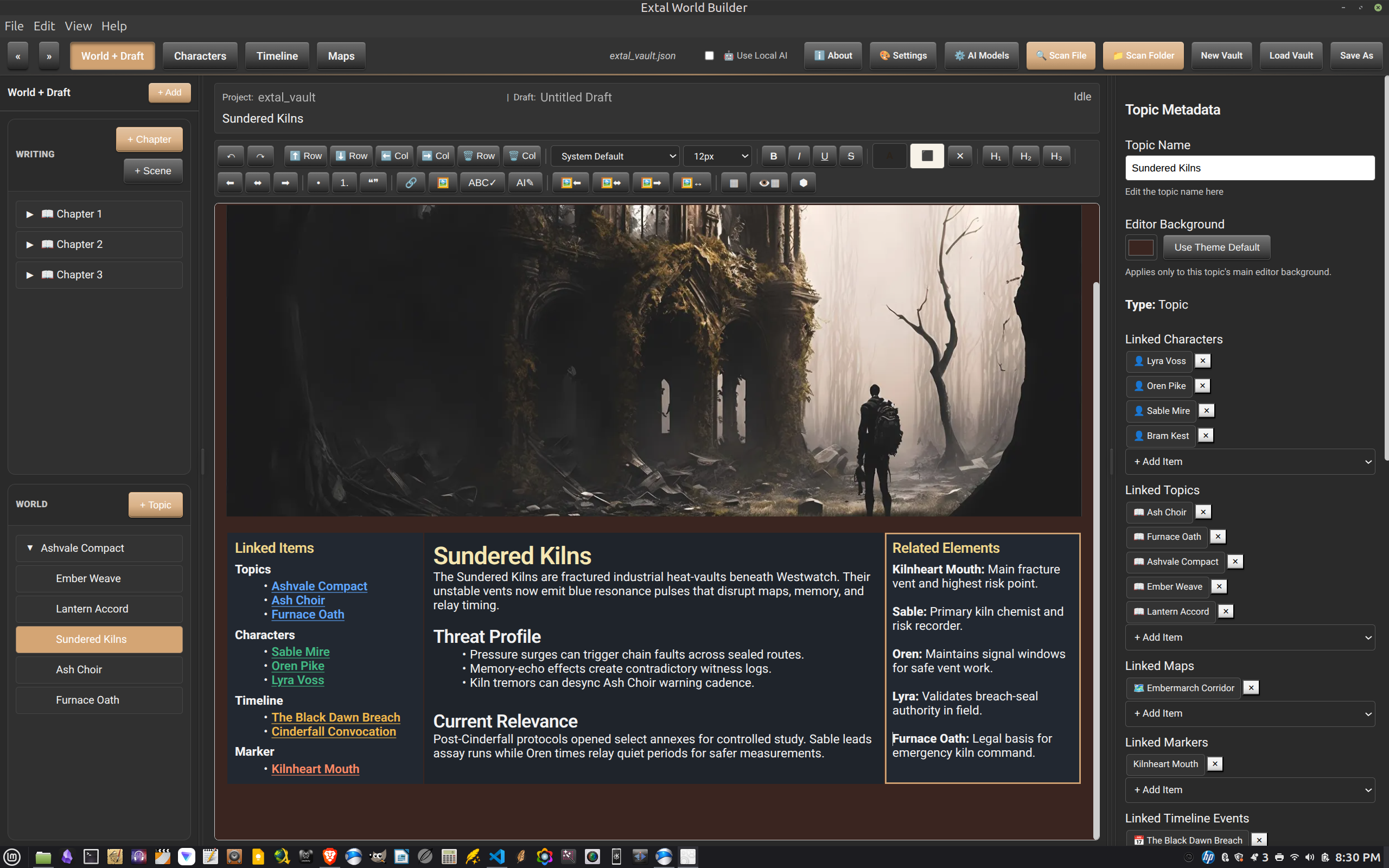Toggle table border visibility with the eye icon
Image resolution: width=1389 pixels, height=868 pixels.
click(768, 183)
